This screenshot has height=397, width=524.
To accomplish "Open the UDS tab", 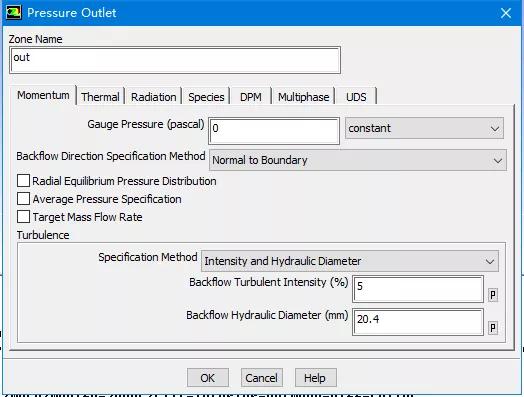I will point(356,97).
